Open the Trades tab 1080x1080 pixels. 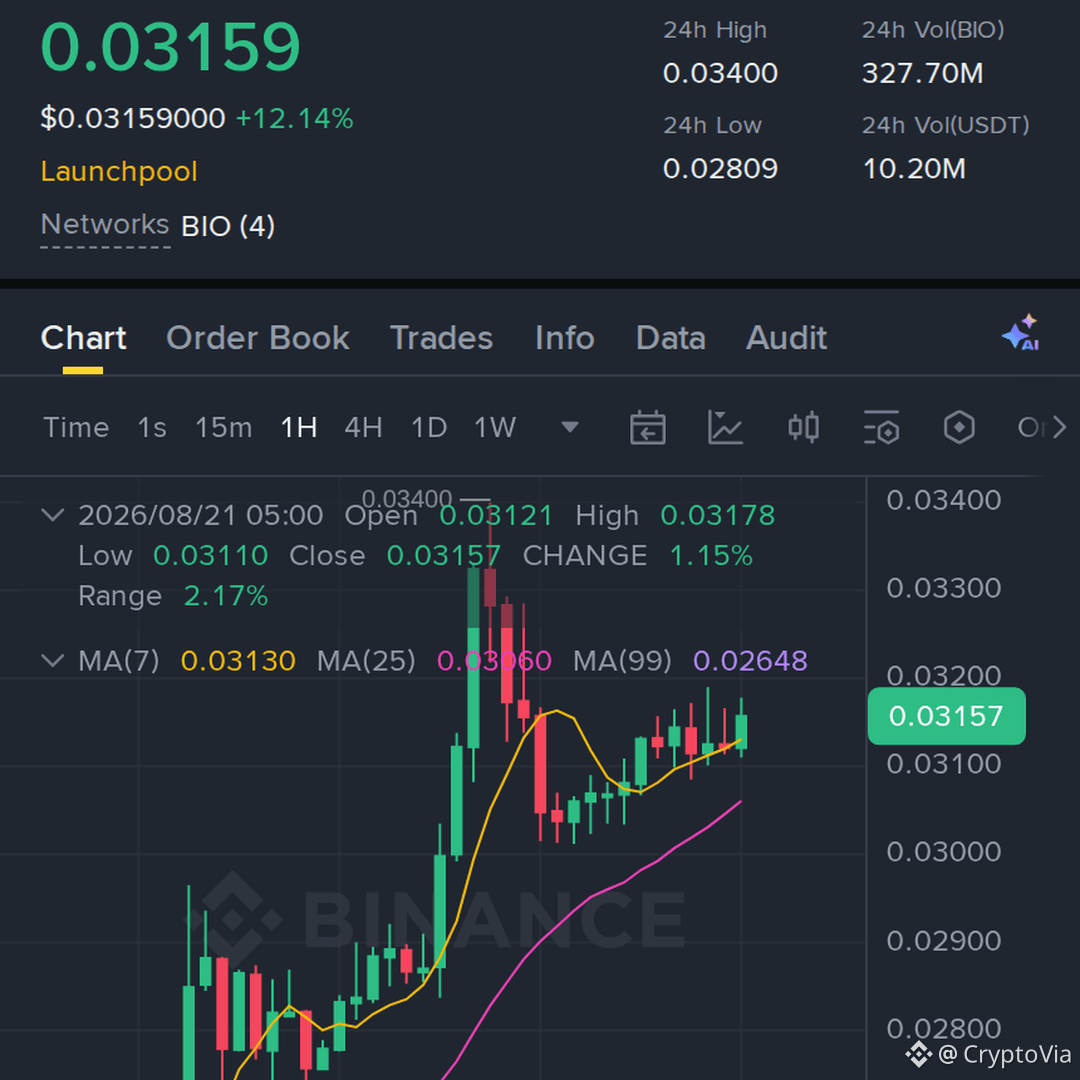click(442, 338)
